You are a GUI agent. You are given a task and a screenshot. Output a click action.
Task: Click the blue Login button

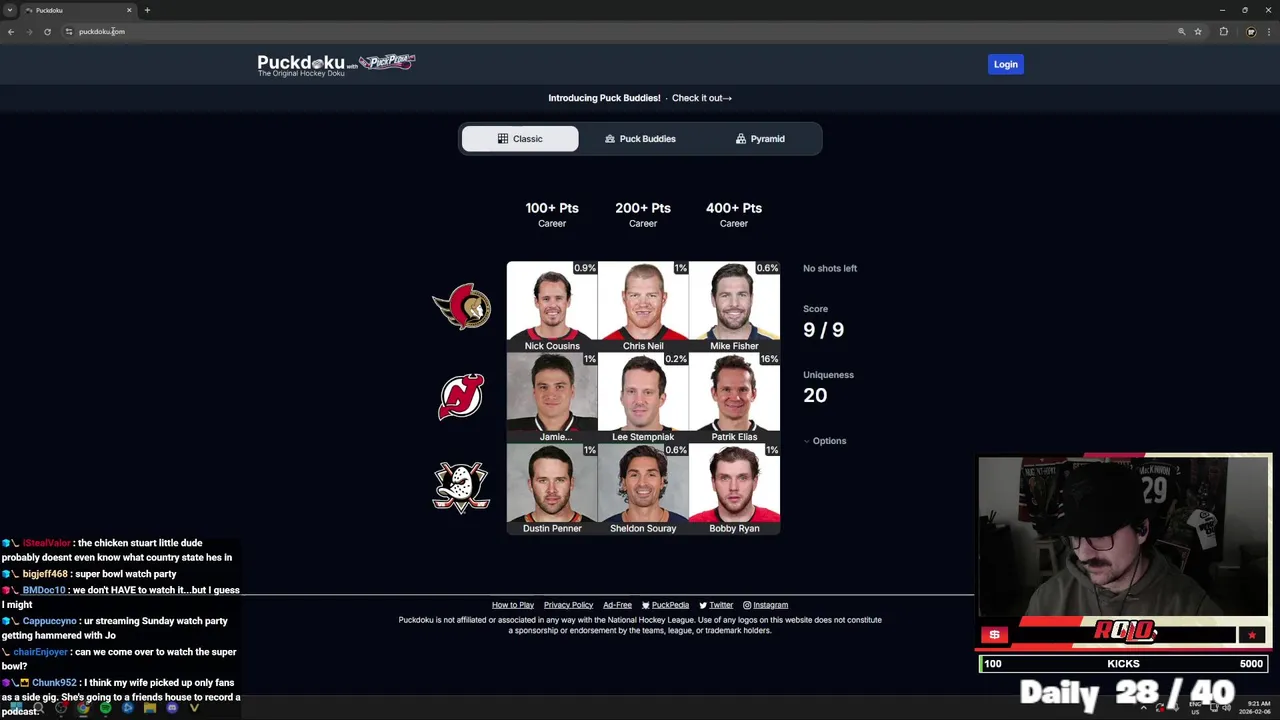(x=1005, y=64)
